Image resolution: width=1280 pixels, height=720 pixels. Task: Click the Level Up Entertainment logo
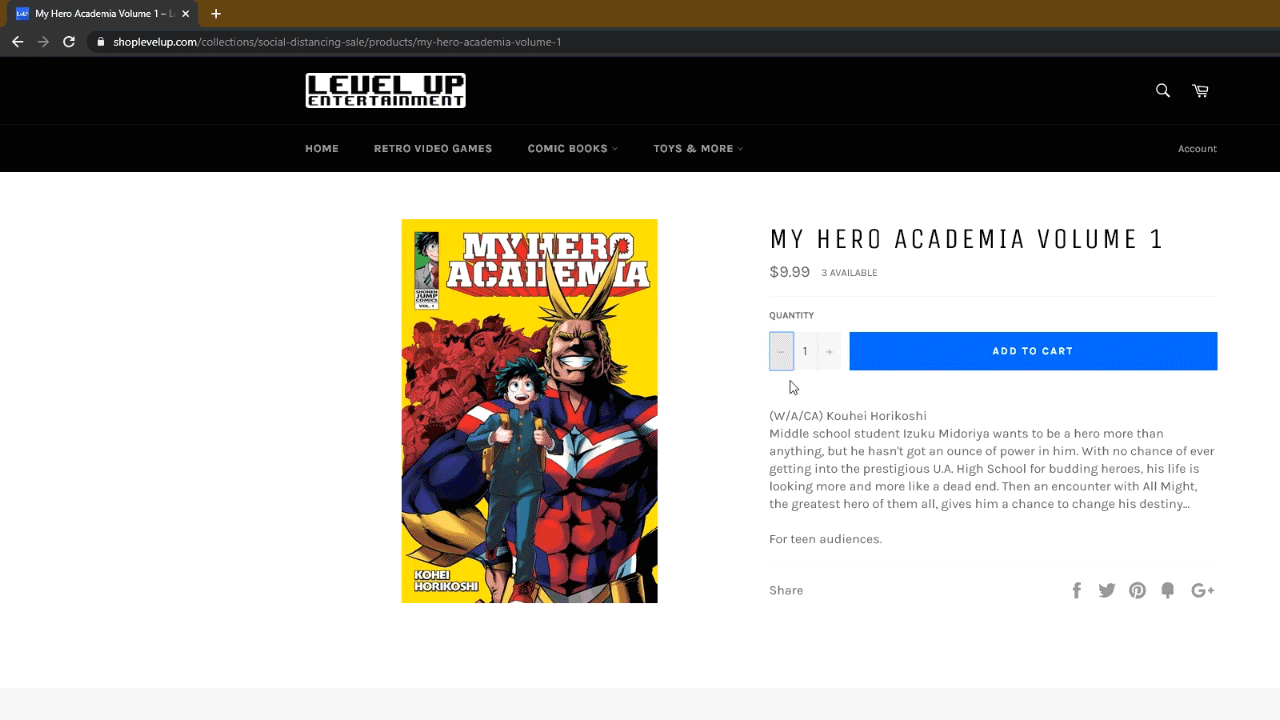coord(385,91)
